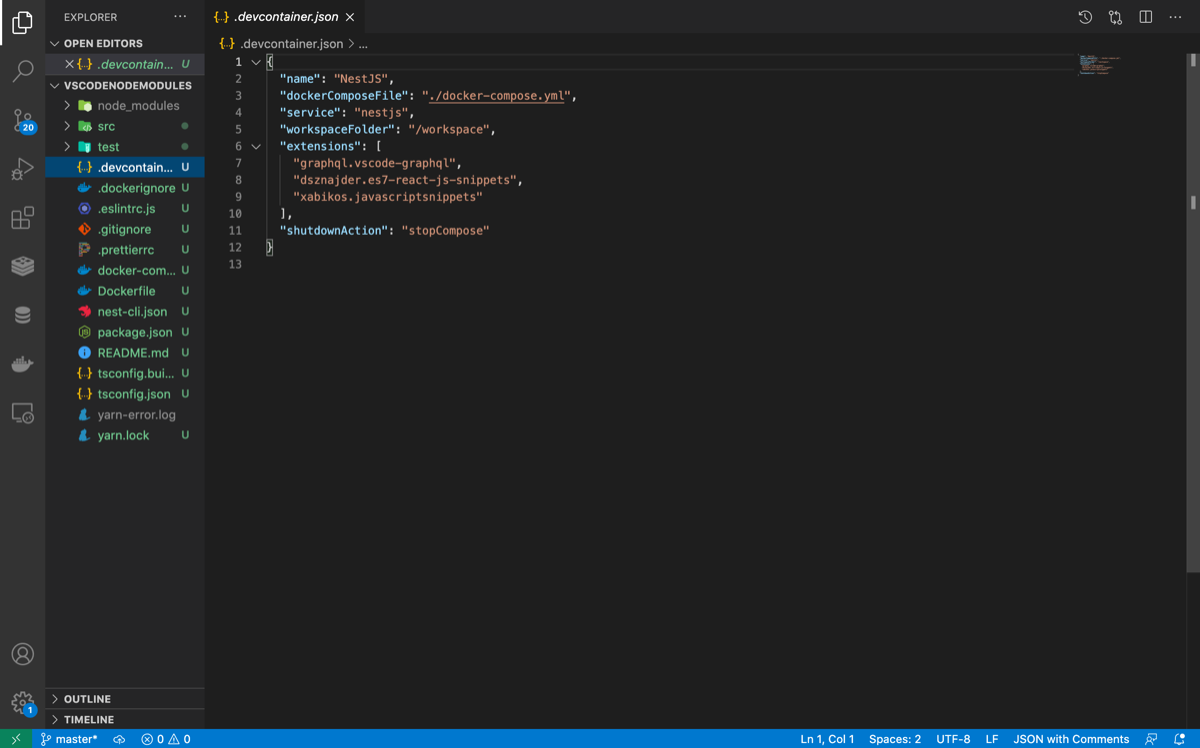Change the LF end of line sequence
This screenshot has height=748, width=1200.
click(992, 739)
